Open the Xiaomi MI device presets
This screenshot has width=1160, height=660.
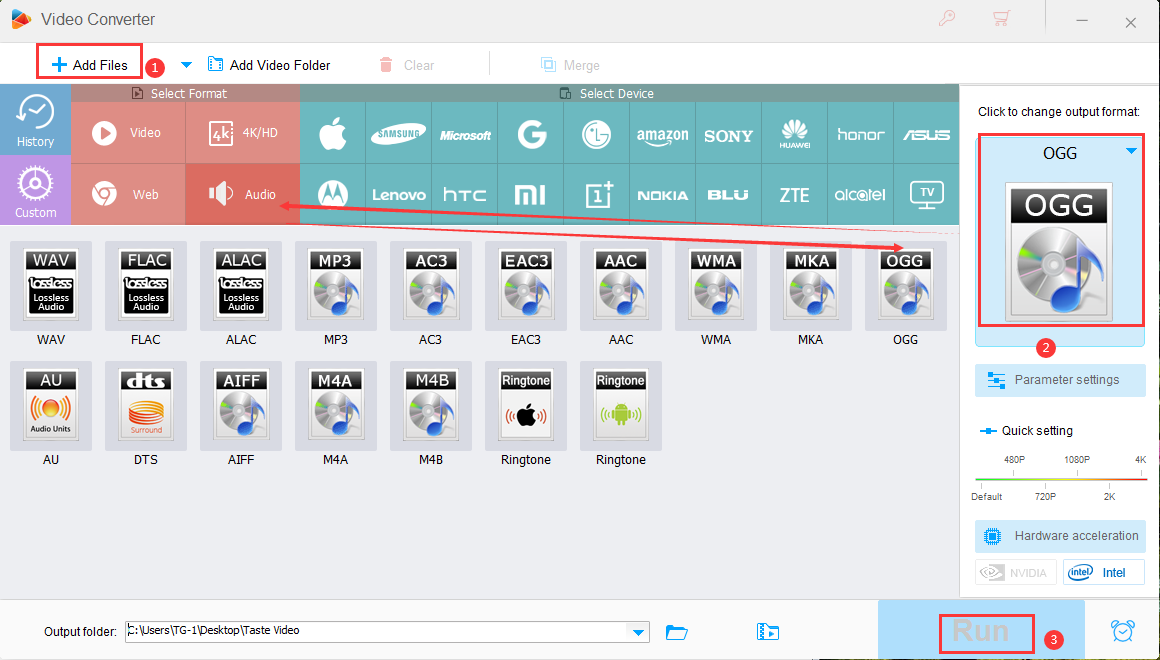[x=531, y=195]
